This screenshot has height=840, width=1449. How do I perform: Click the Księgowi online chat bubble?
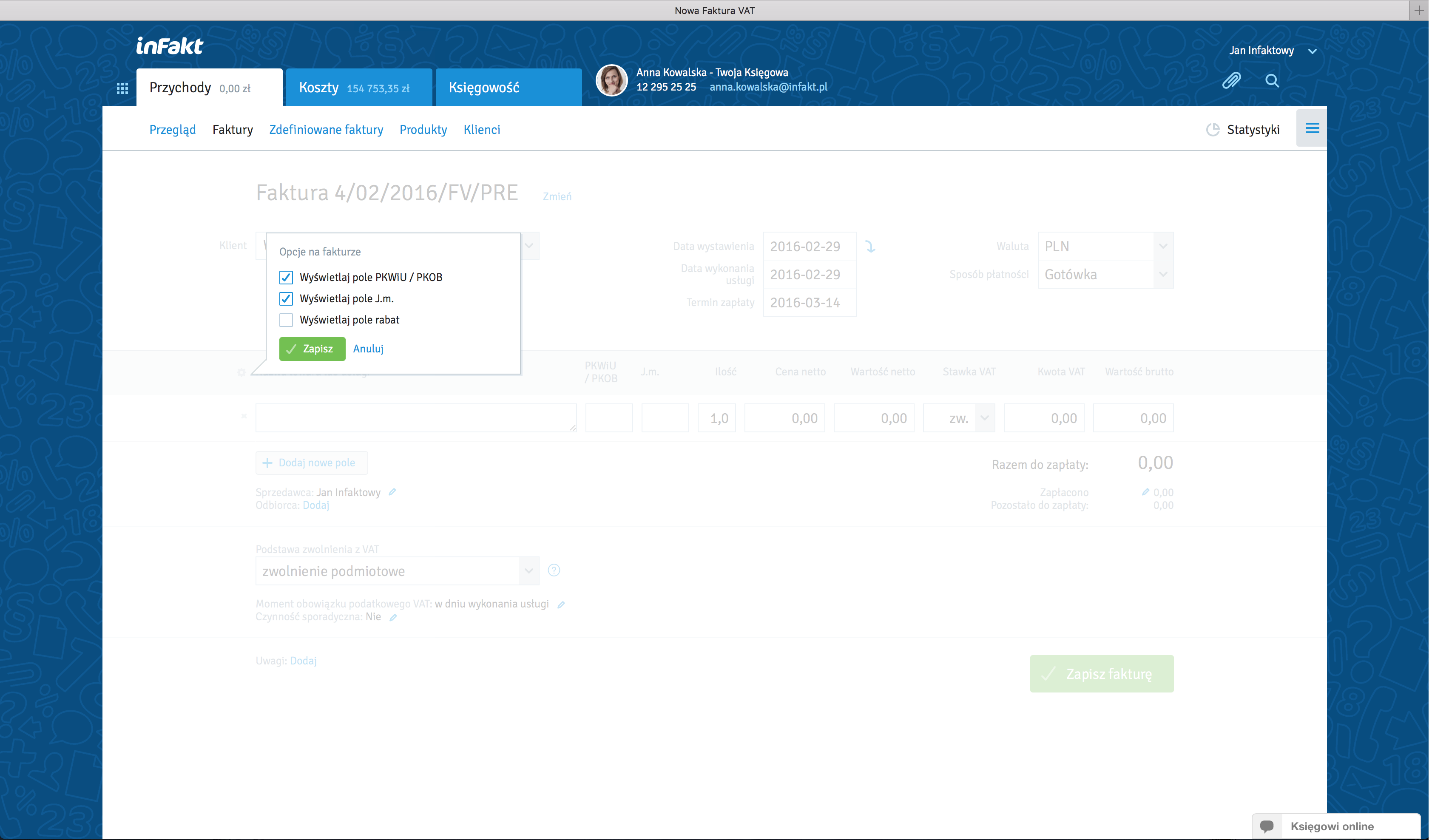click(x=1267, y=826)
